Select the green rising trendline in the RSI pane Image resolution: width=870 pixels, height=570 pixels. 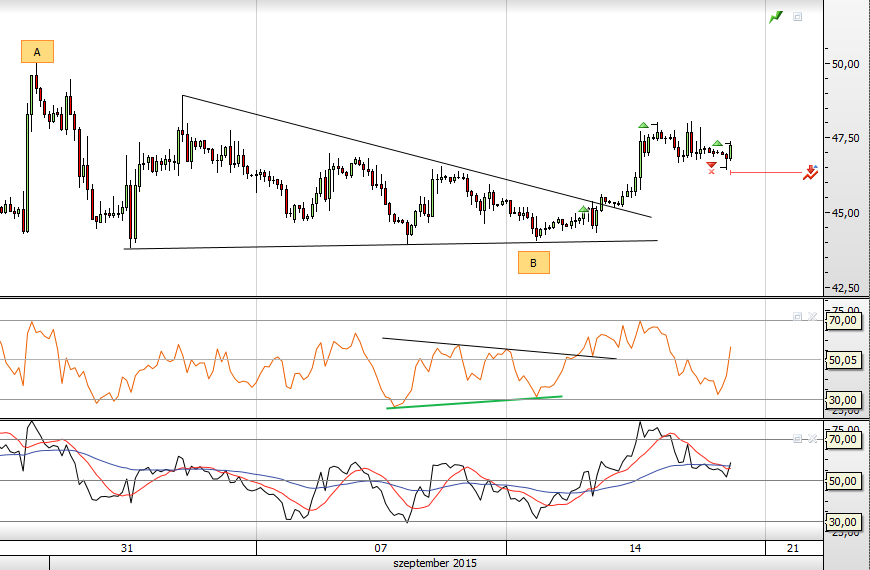[474, 402]
